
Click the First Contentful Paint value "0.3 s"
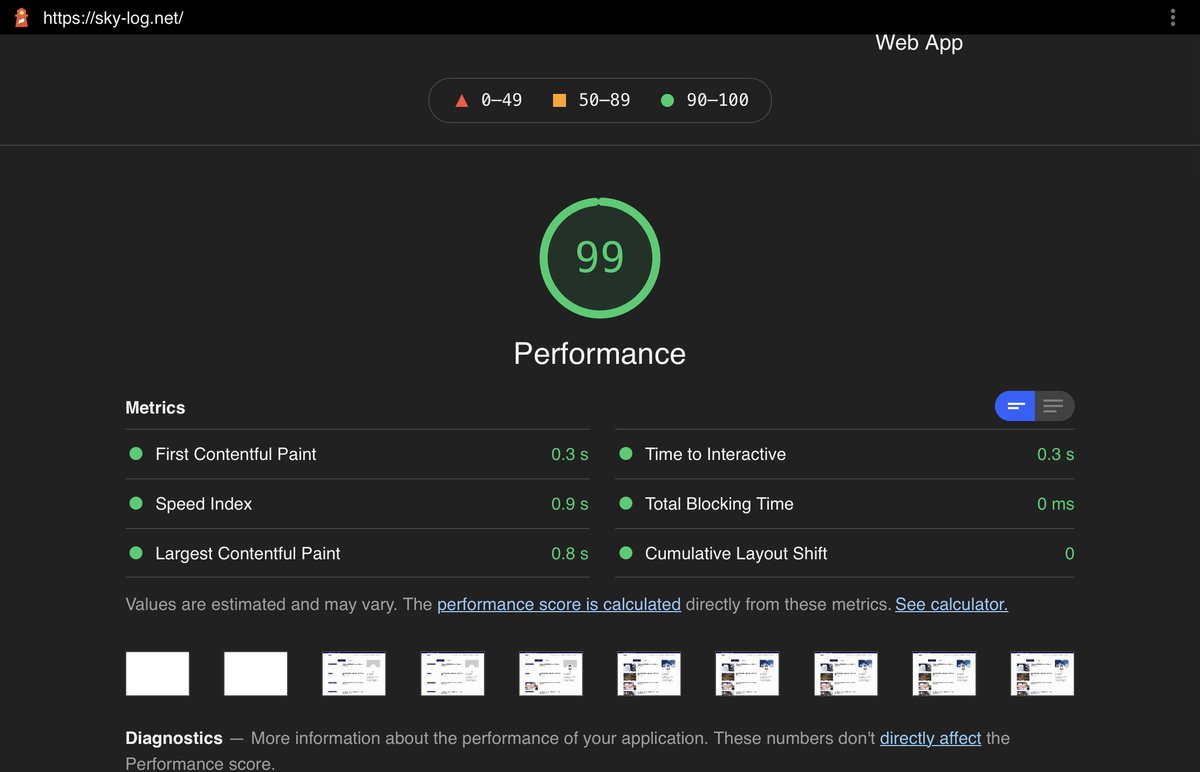pyautogui.click(x=570, y=454)
